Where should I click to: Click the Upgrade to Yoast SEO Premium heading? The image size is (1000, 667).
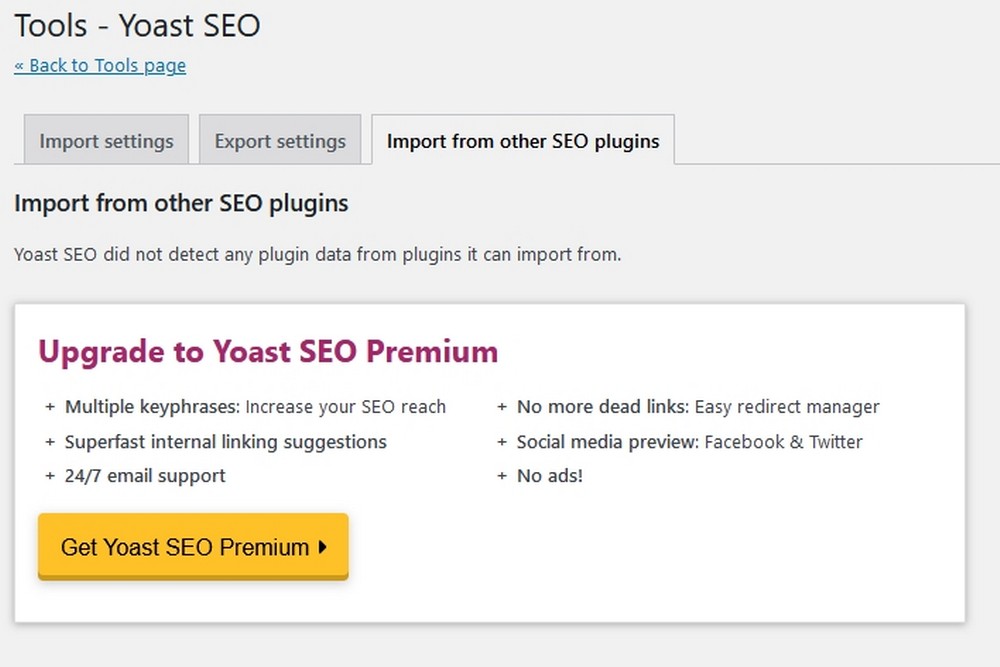coord(268,352)
